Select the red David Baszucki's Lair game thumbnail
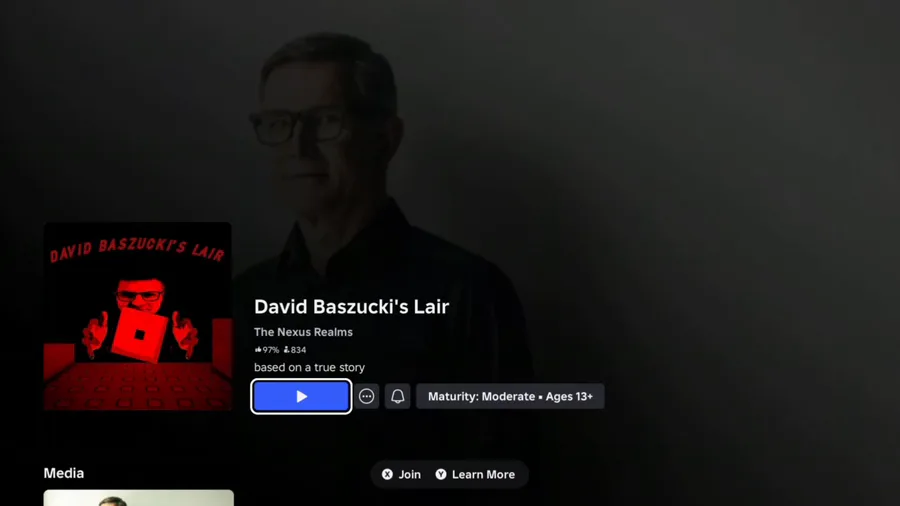 pos(138,316)
